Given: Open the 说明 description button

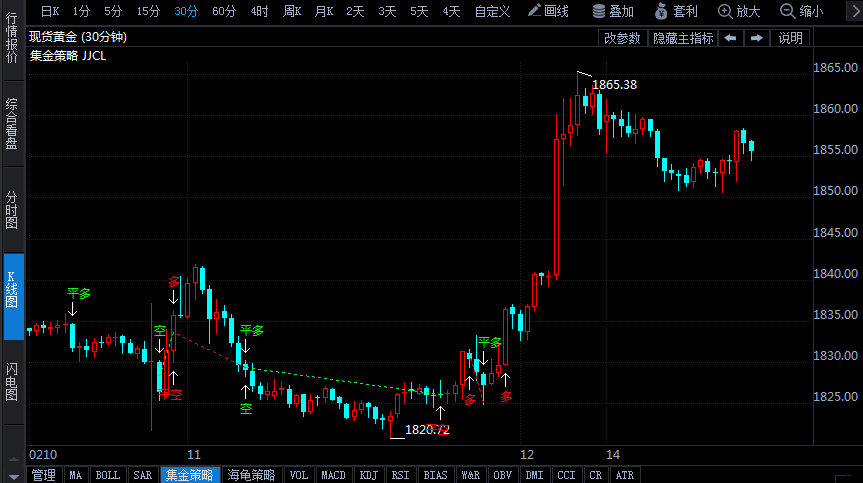Looking at the screenshot, I should tap(790, 38).
